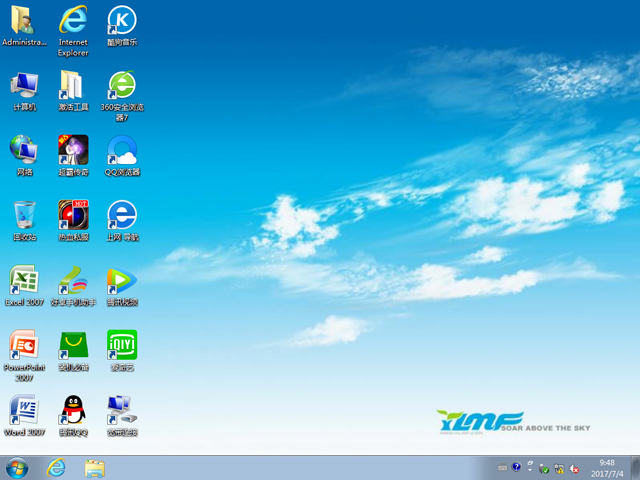Open the Network (网络) desktop icon
640x480 pixels.
pyautogui.click(x=24, y=151)
